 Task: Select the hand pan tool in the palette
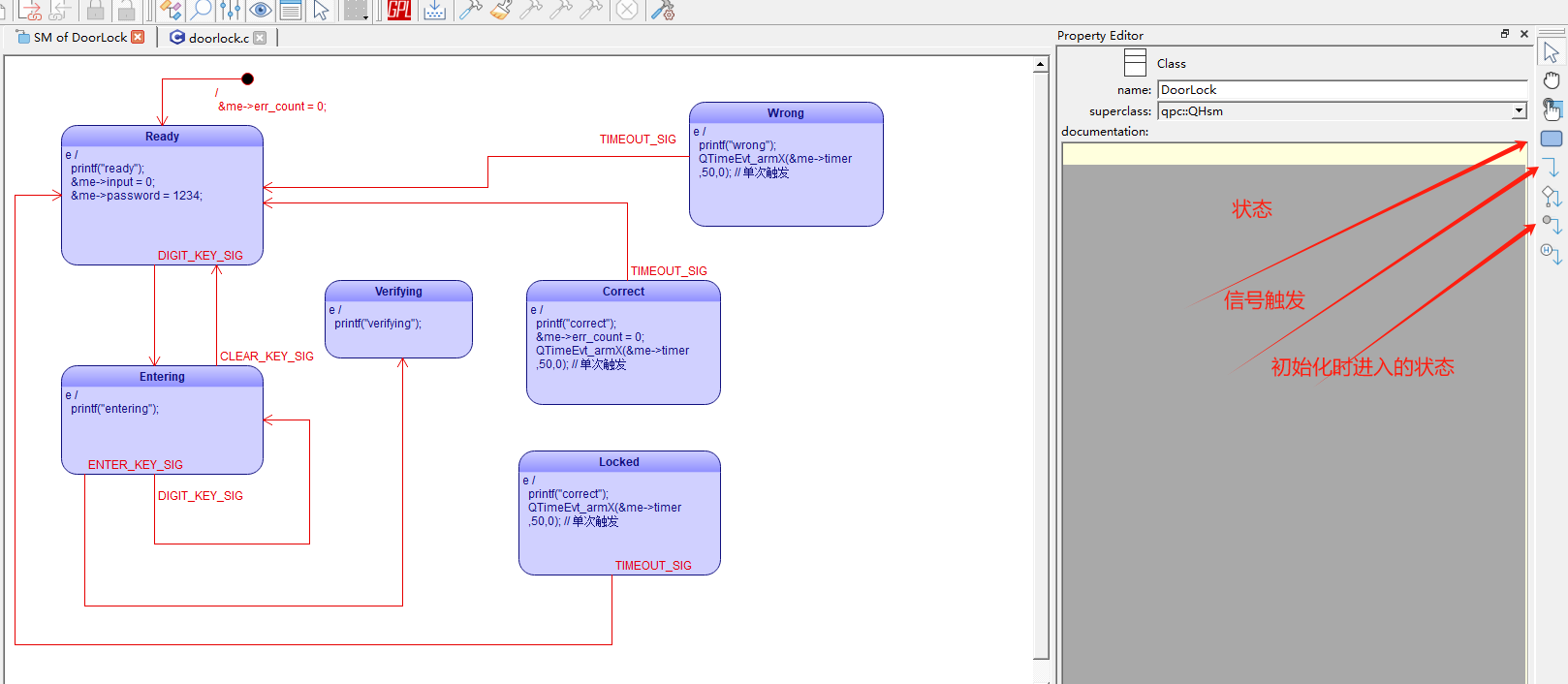pyautogui.click(x=1552, y=80)
